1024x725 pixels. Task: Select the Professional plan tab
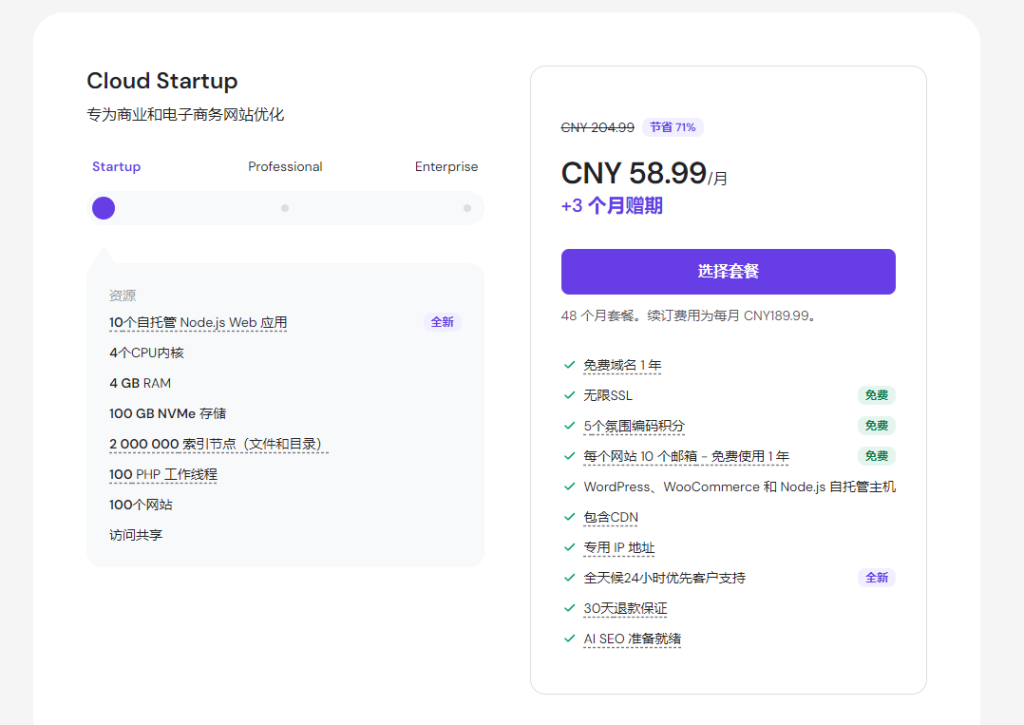[x=285, y=167]
